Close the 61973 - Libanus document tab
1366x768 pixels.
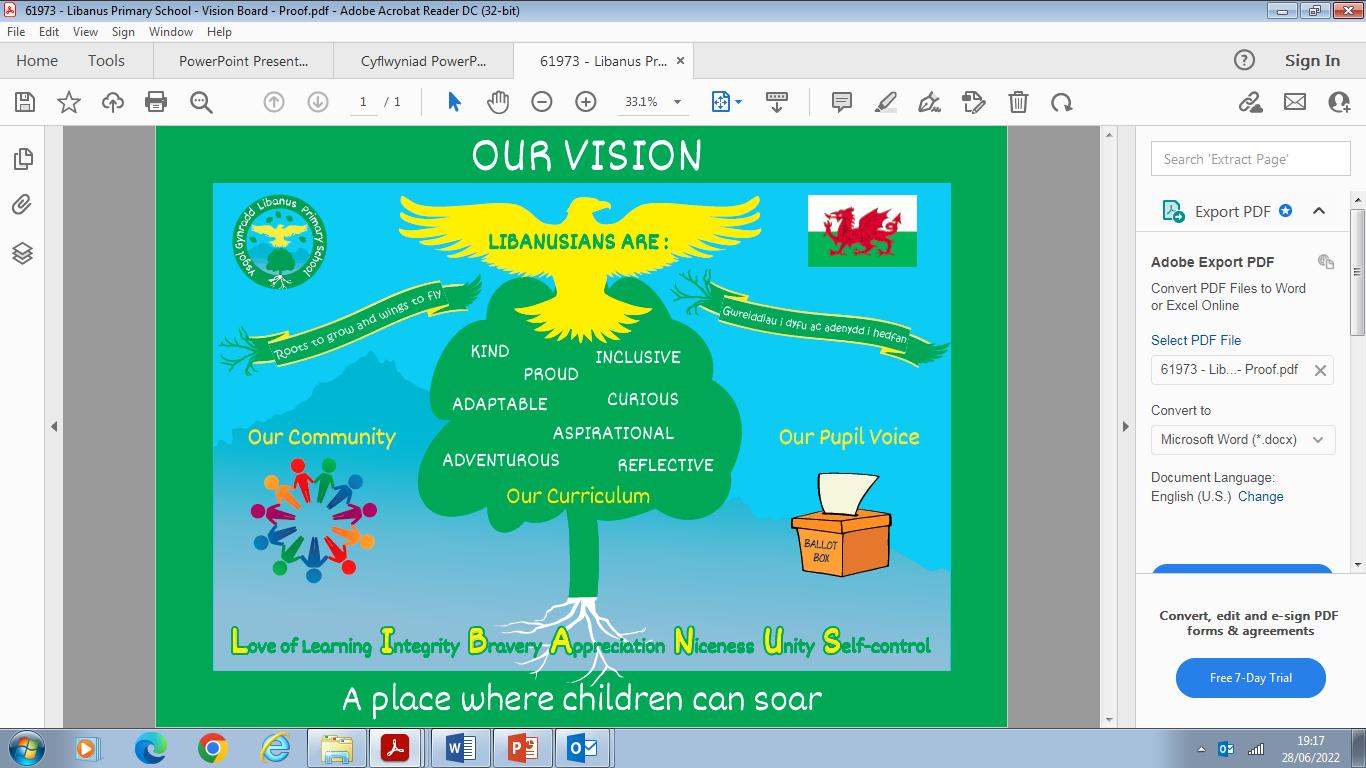pos(681,61)
